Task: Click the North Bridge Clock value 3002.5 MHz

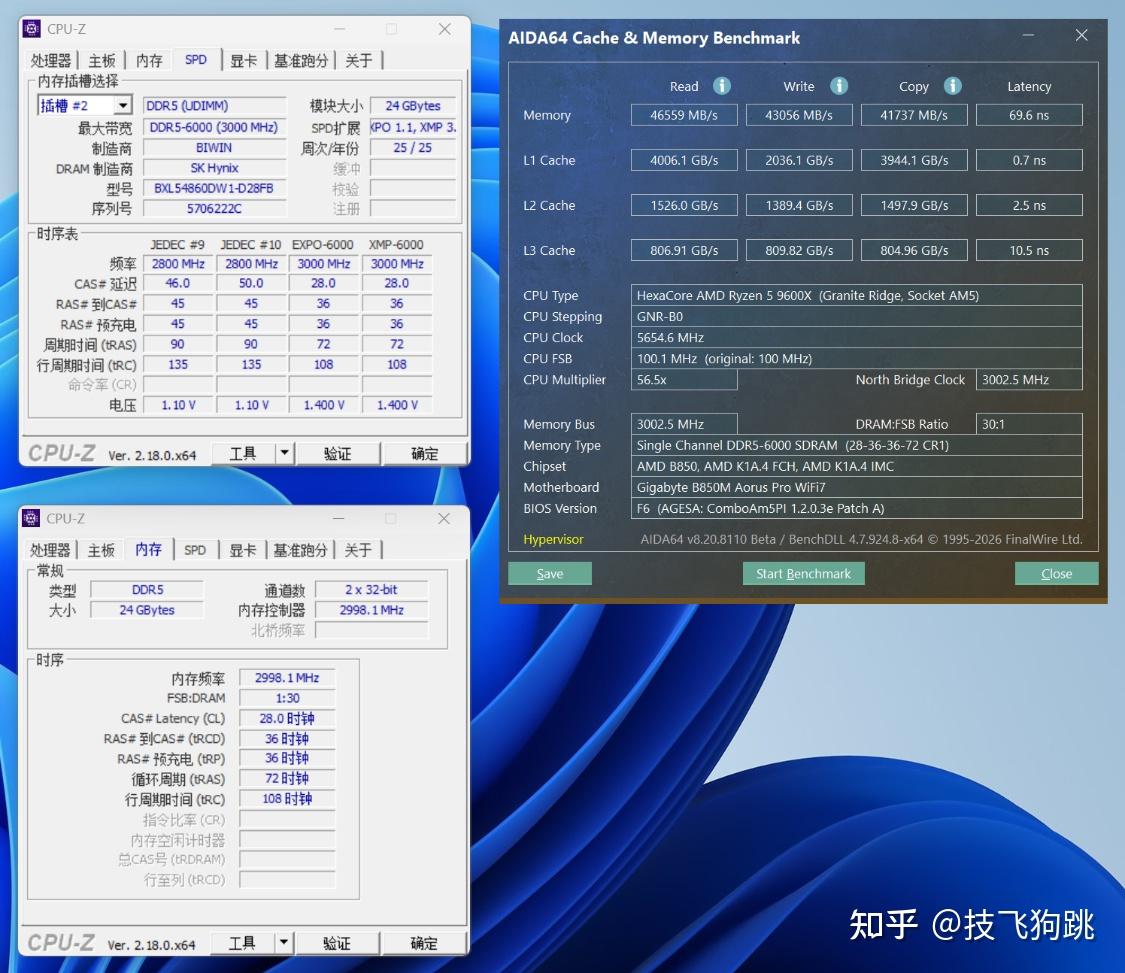Action: pos(1029,380)
